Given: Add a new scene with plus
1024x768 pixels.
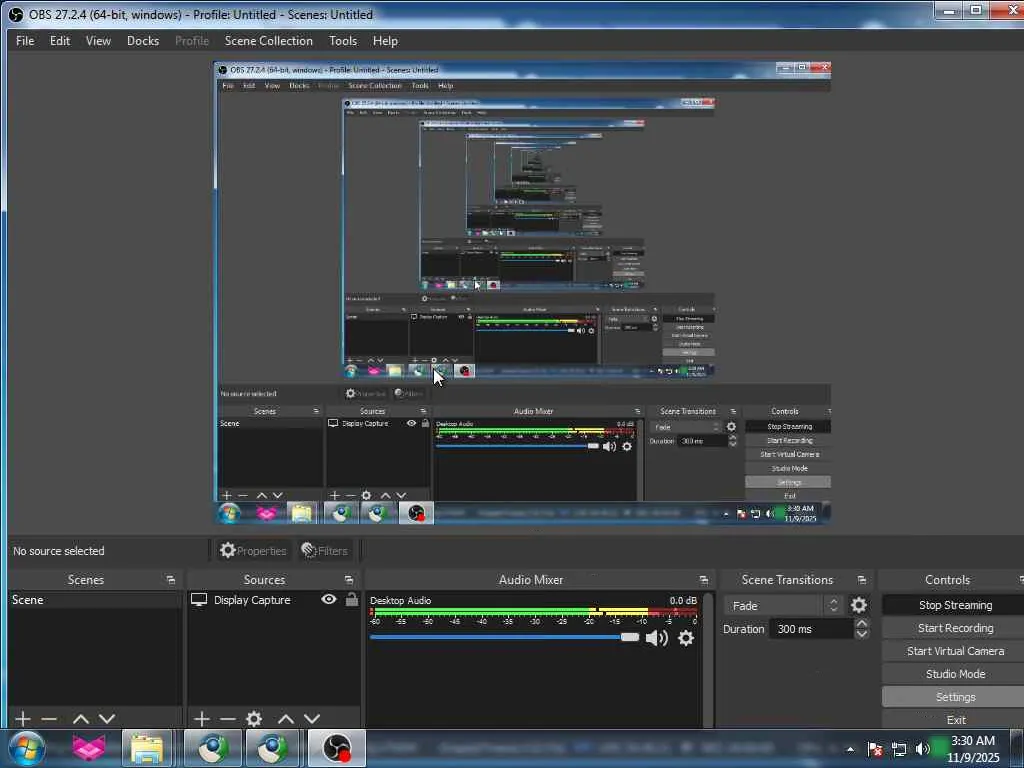Looking at the screenshot, I should 23,719.
